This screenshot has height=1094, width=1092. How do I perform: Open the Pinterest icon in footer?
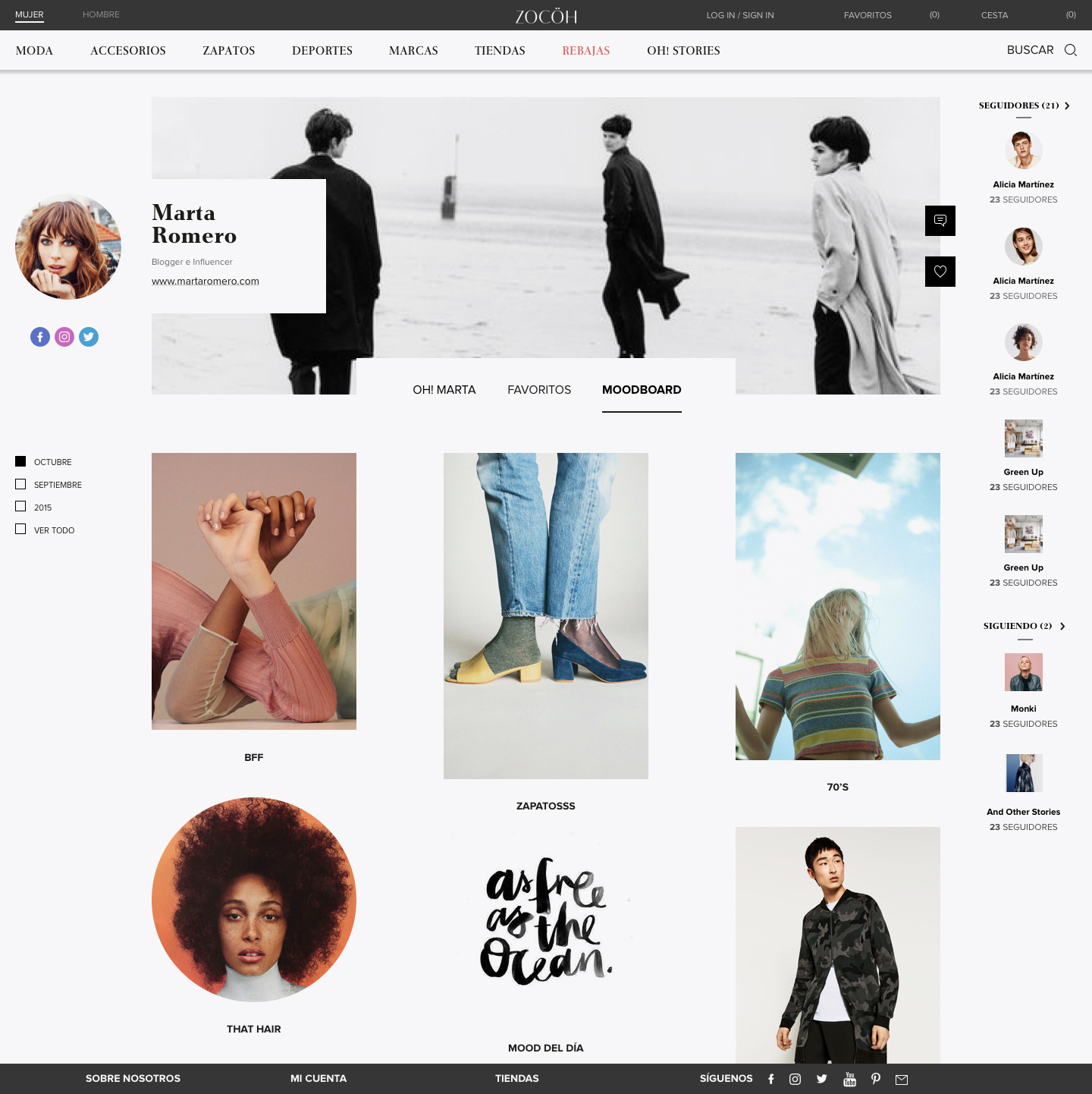[x=876, y=1079]
